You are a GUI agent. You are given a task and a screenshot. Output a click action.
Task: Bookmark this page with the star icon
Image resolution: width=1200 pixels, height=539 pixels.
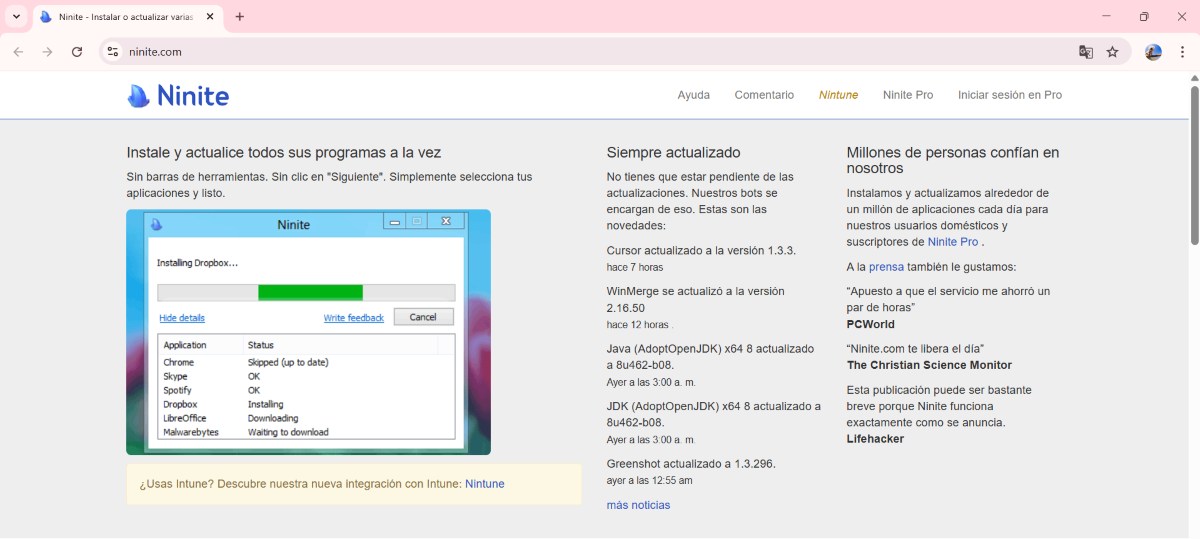[x=1112, y=52]
